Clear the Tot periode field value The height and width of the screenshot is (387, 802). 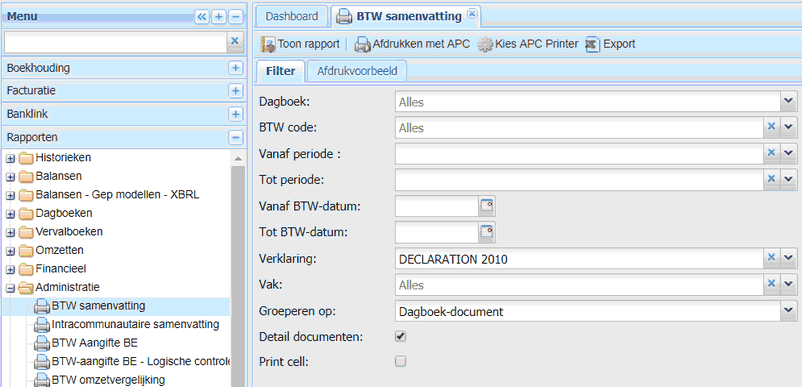tap(771, 179)
